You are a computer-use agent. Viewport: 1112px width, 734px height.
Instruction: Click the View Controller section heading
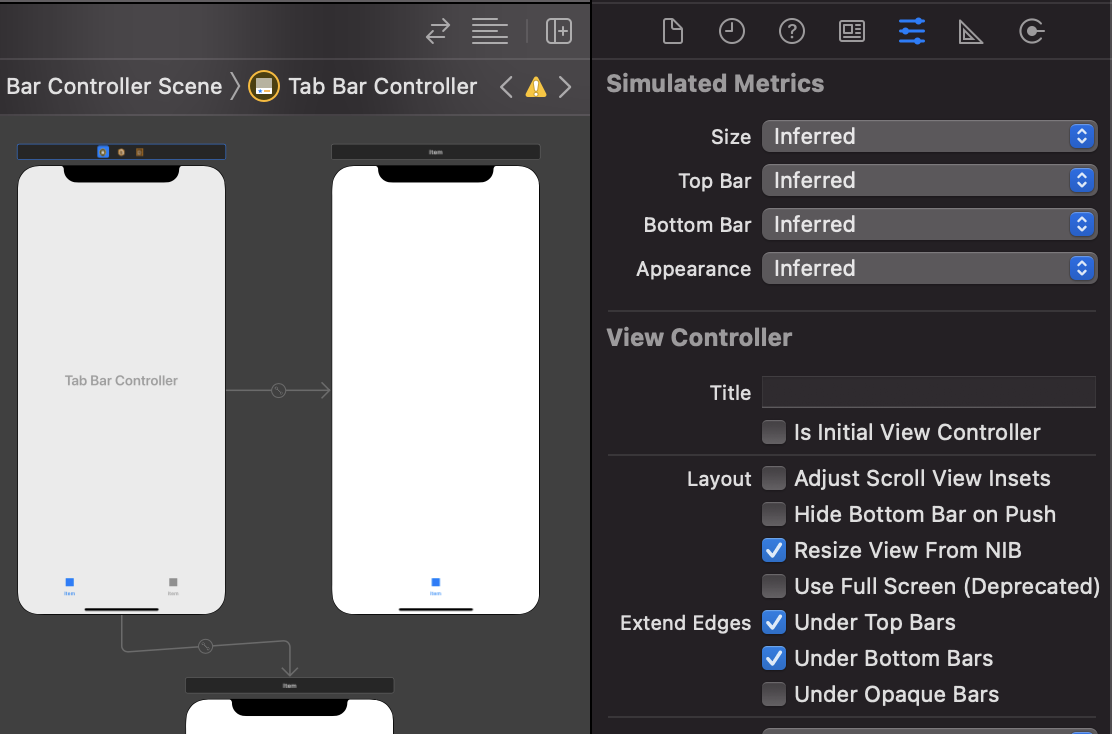(699, 338)
